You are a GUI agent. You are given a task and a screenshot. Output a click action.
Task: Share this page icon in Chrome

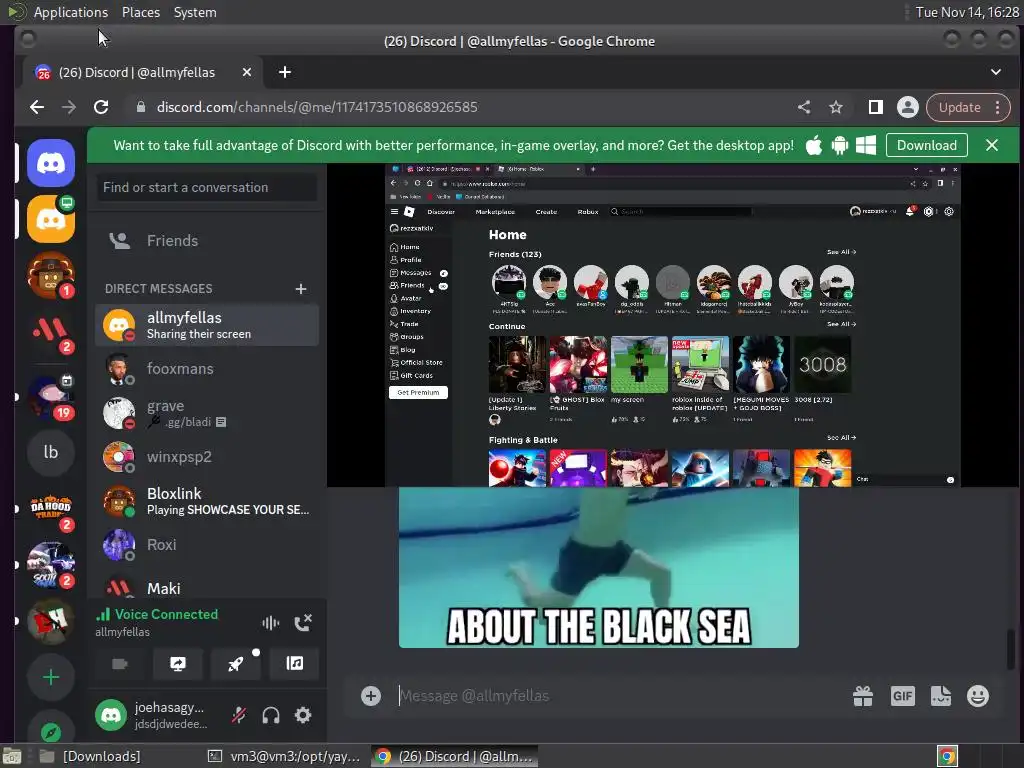point(804,108)
